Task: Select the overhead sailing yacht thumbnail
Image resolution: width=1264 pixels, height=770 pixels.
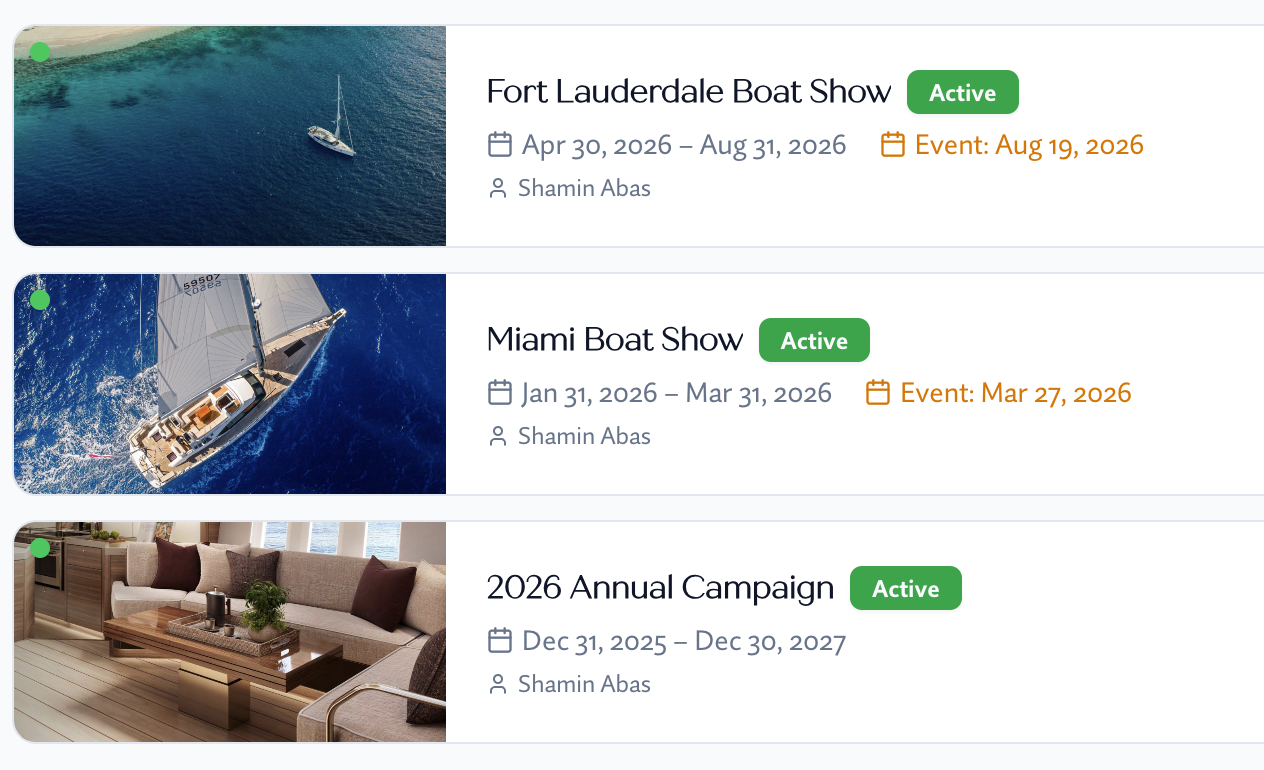Action: [230, 384]
